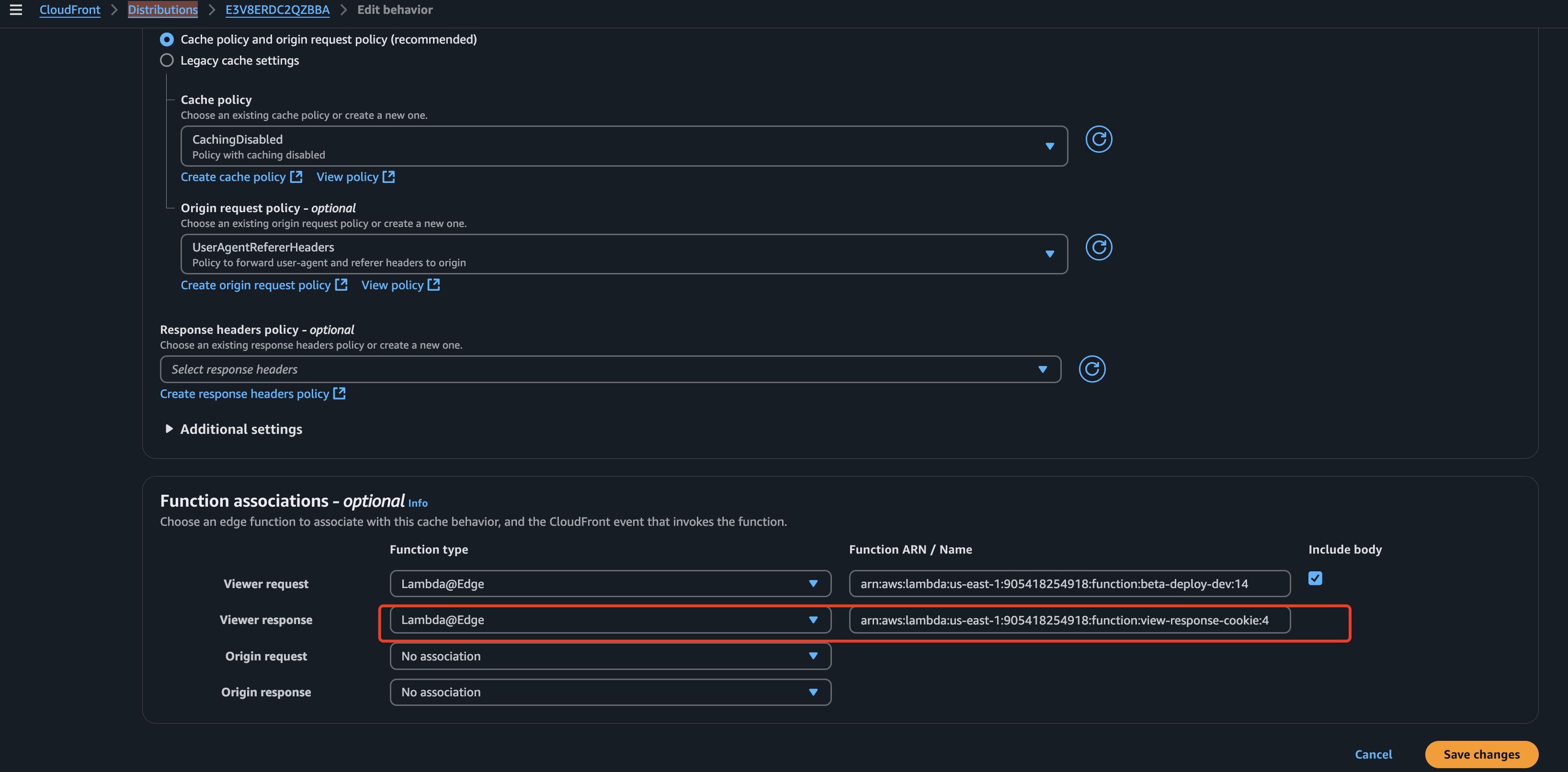Open the CachingDisabled cache policy dropdown
1568x772 pixels.
tap(623, 146)
